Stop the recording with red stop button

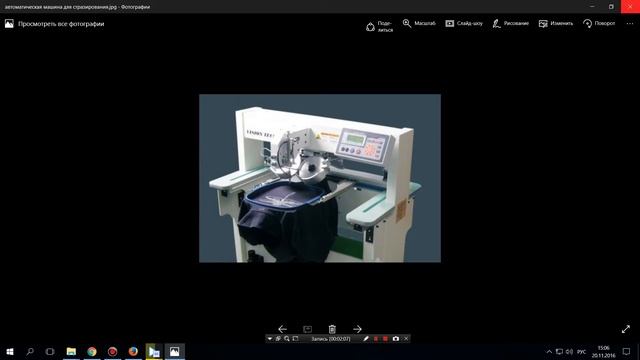pos(385,339)
